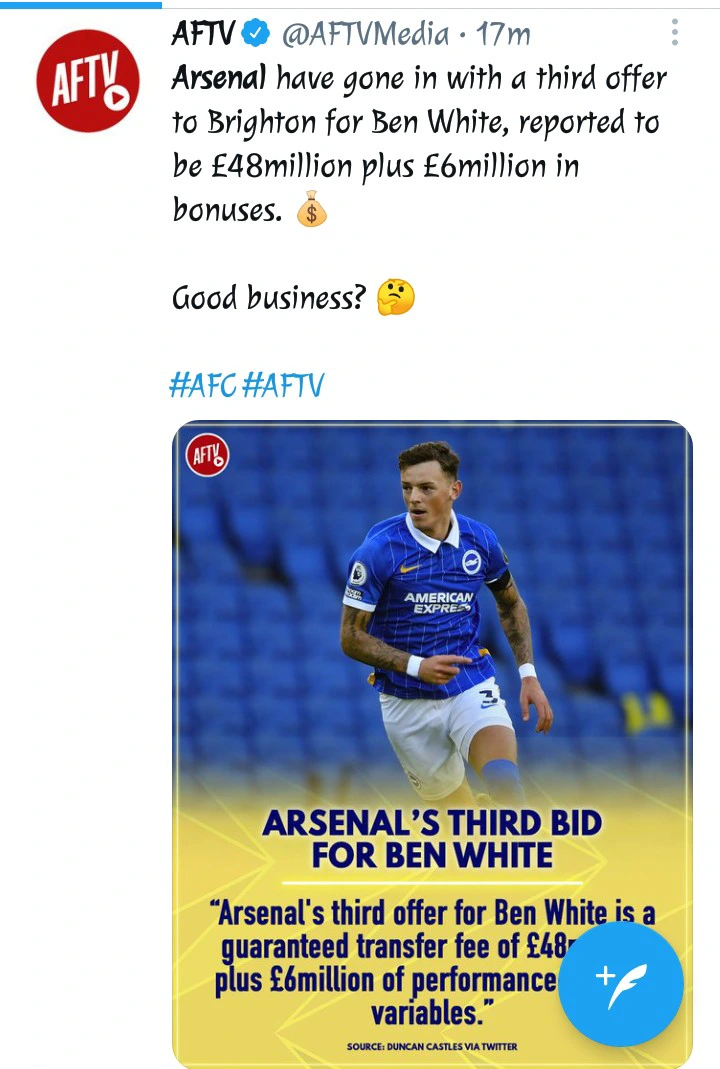Open the AFTV profile avatar
The height and width of the screenshot is (1069, 720).
(x=87, y=81)
